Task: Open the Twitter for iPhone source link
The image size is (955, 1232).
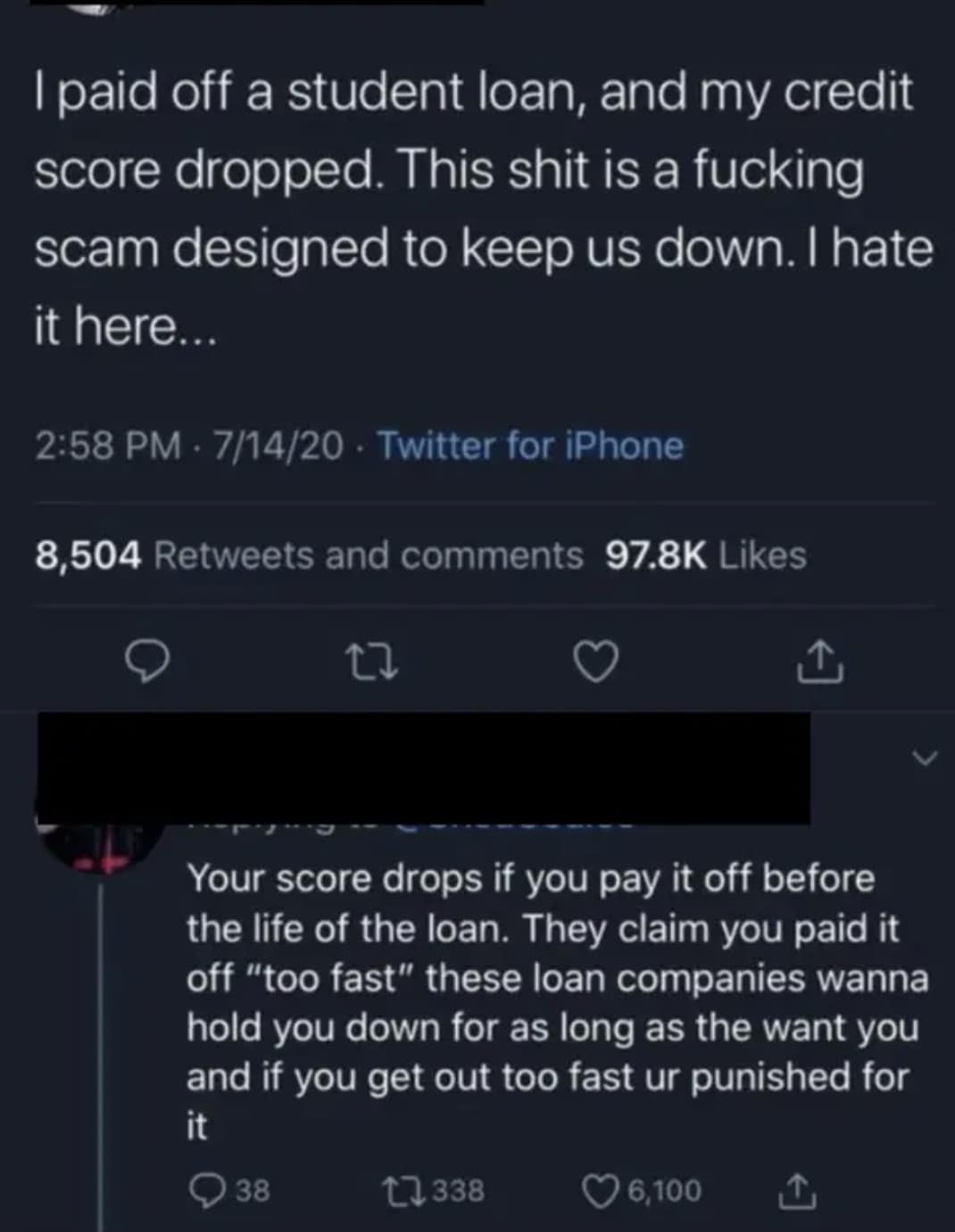Action: pyautogui.click(x=531, y=445)
